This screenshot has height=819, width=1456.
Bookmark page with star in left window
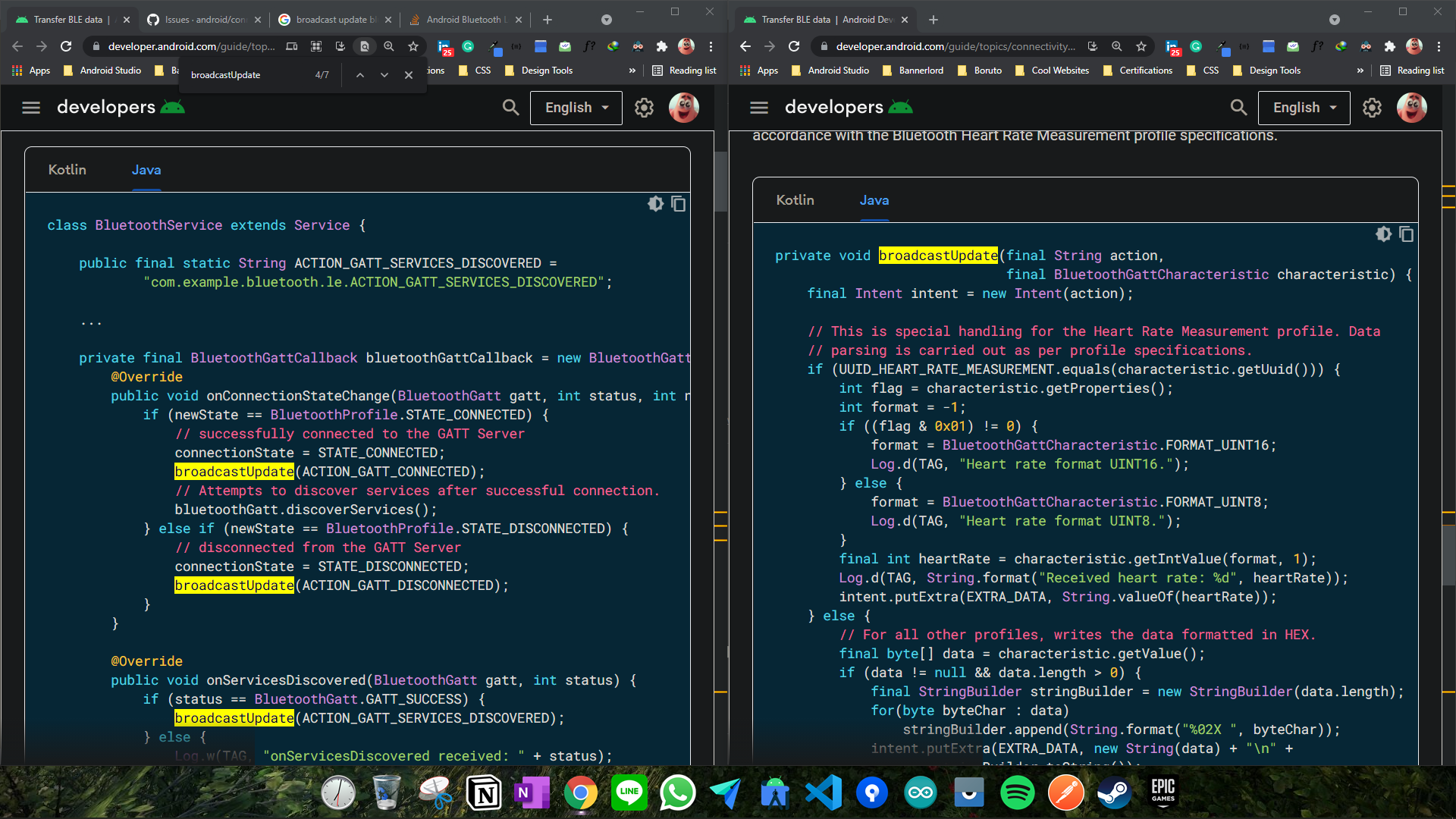413,46
